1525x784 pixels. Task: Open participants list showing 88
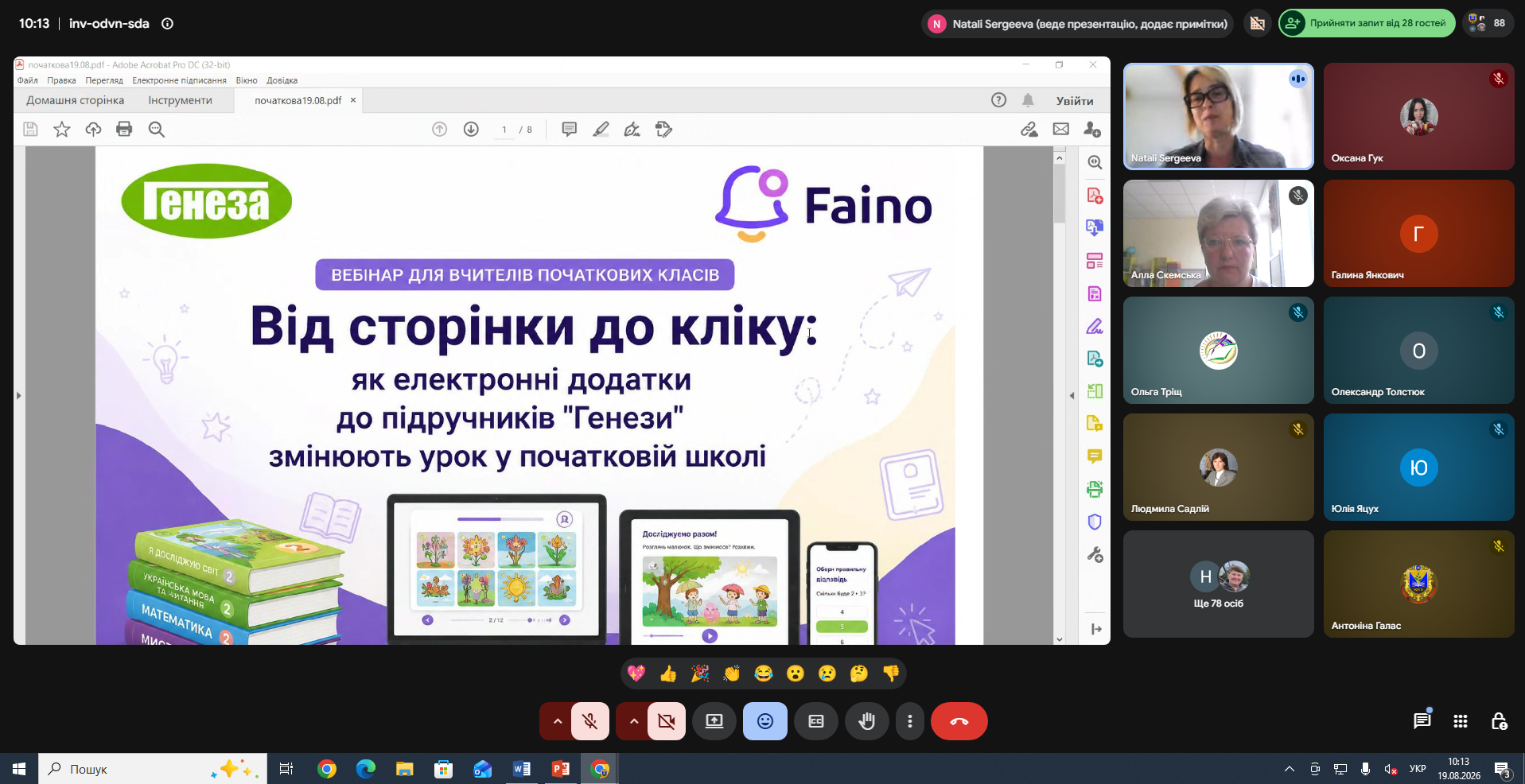pos(1487,23)
